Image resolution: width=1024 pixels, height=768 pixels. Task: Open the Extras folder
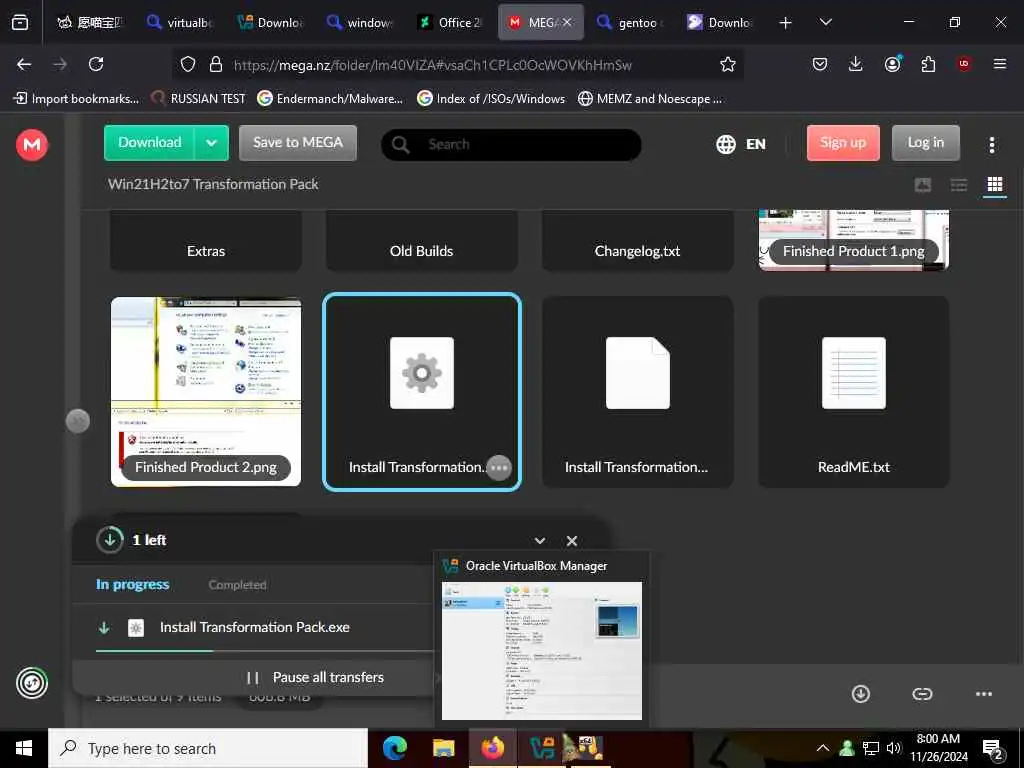point(206,242)
